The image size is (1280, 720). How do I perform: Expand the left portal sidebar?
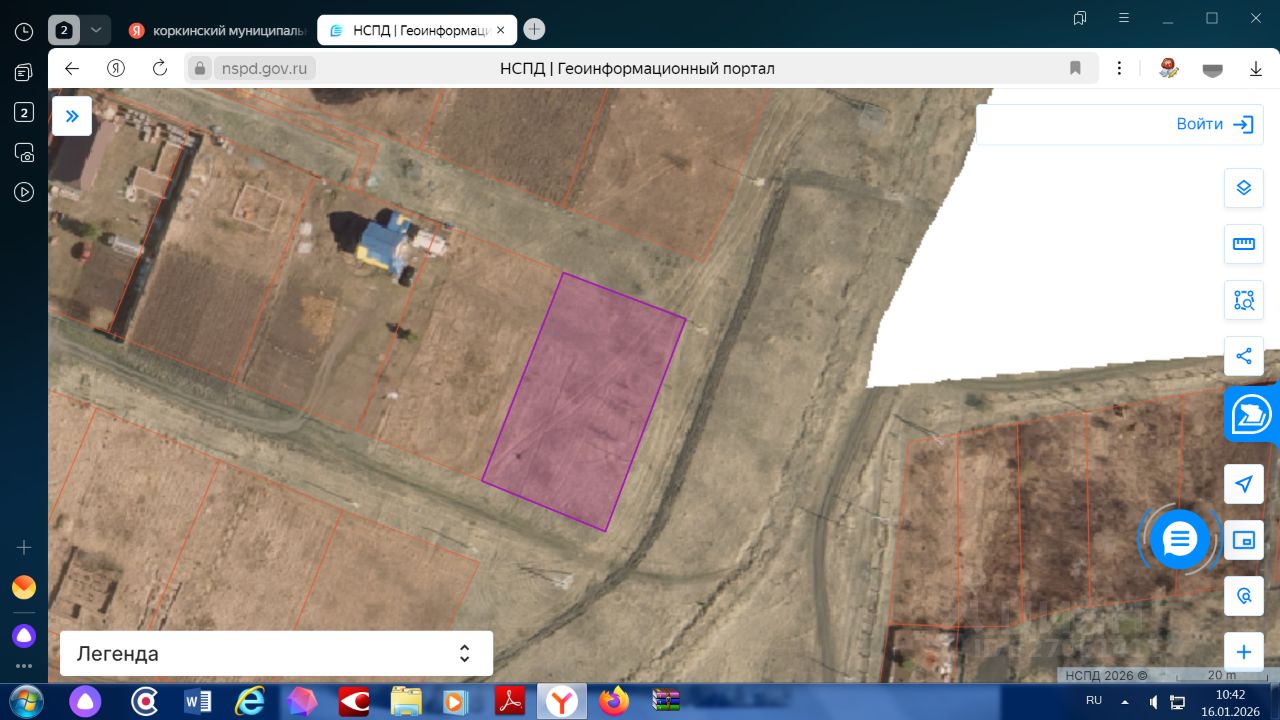pyautogui.click(x=72, y=116)
